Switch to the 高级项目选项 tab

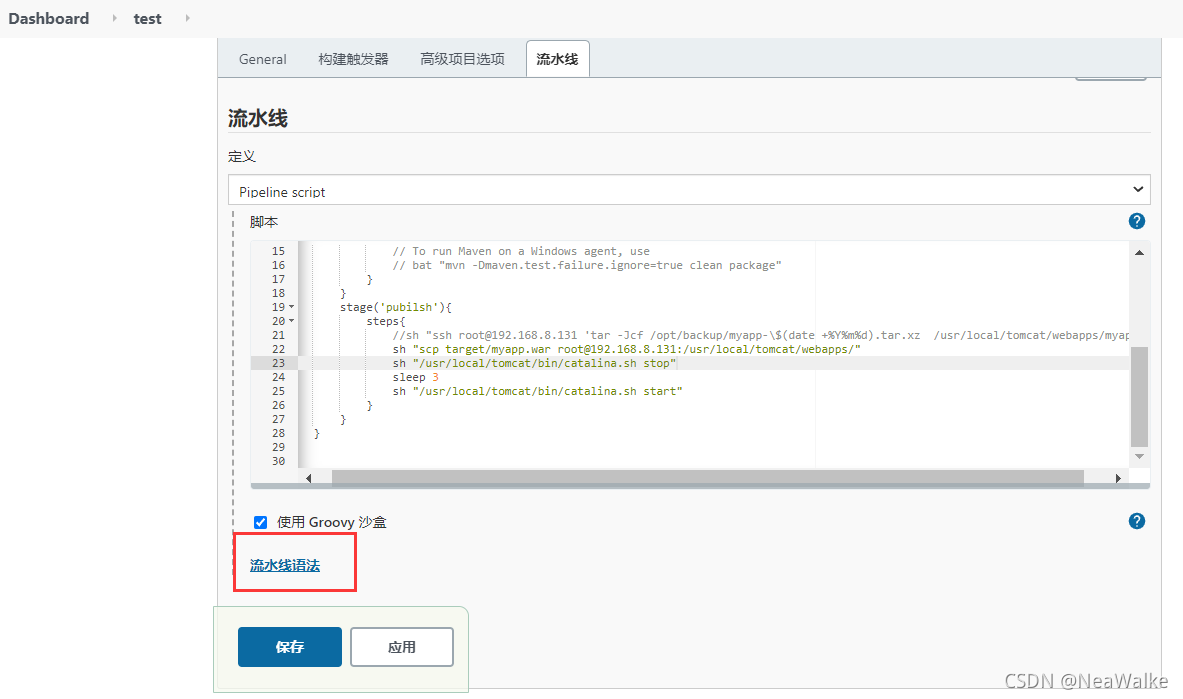(462, 59)
